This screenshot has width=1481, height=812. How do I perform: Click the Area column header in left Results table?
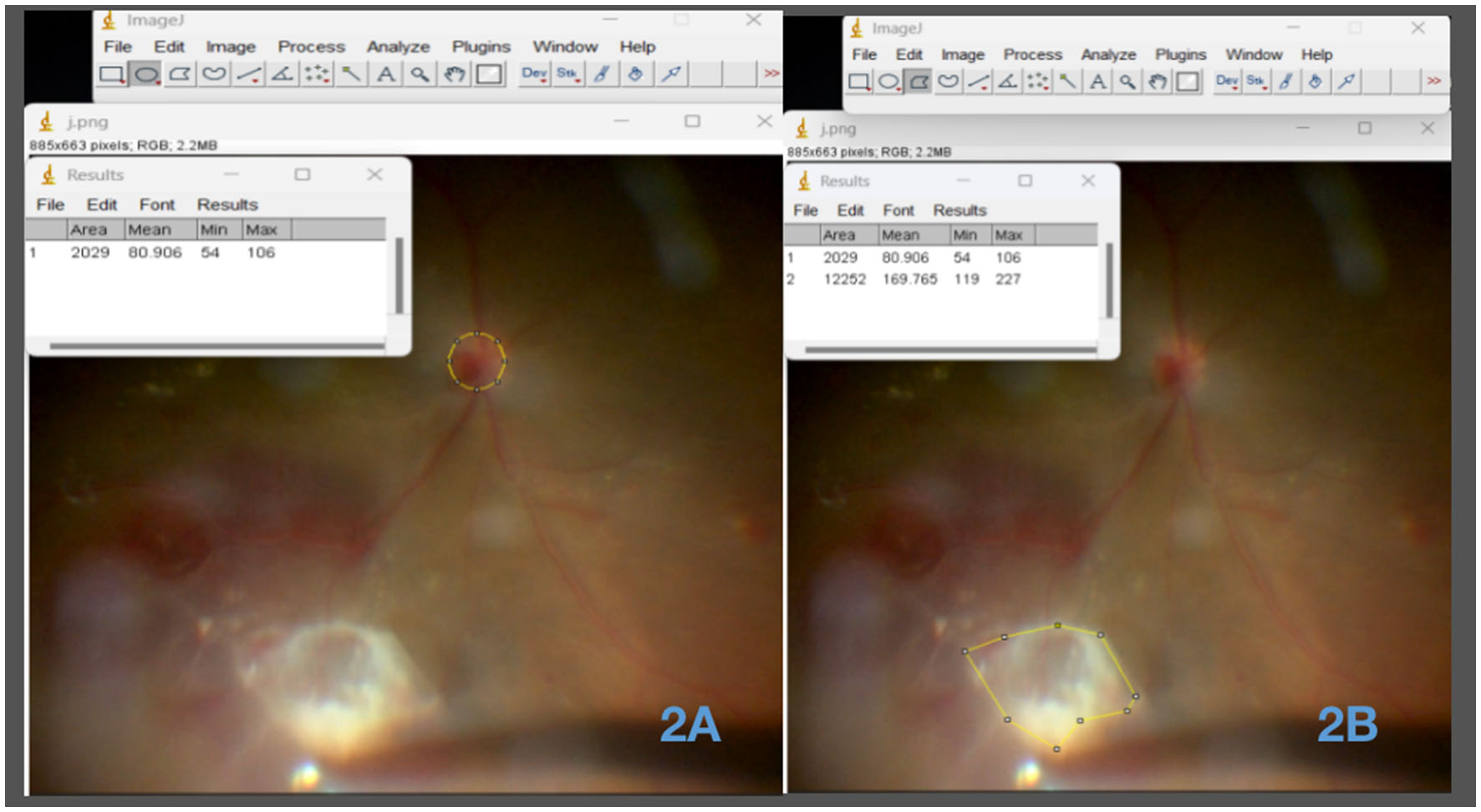click(x=89, y=230)
